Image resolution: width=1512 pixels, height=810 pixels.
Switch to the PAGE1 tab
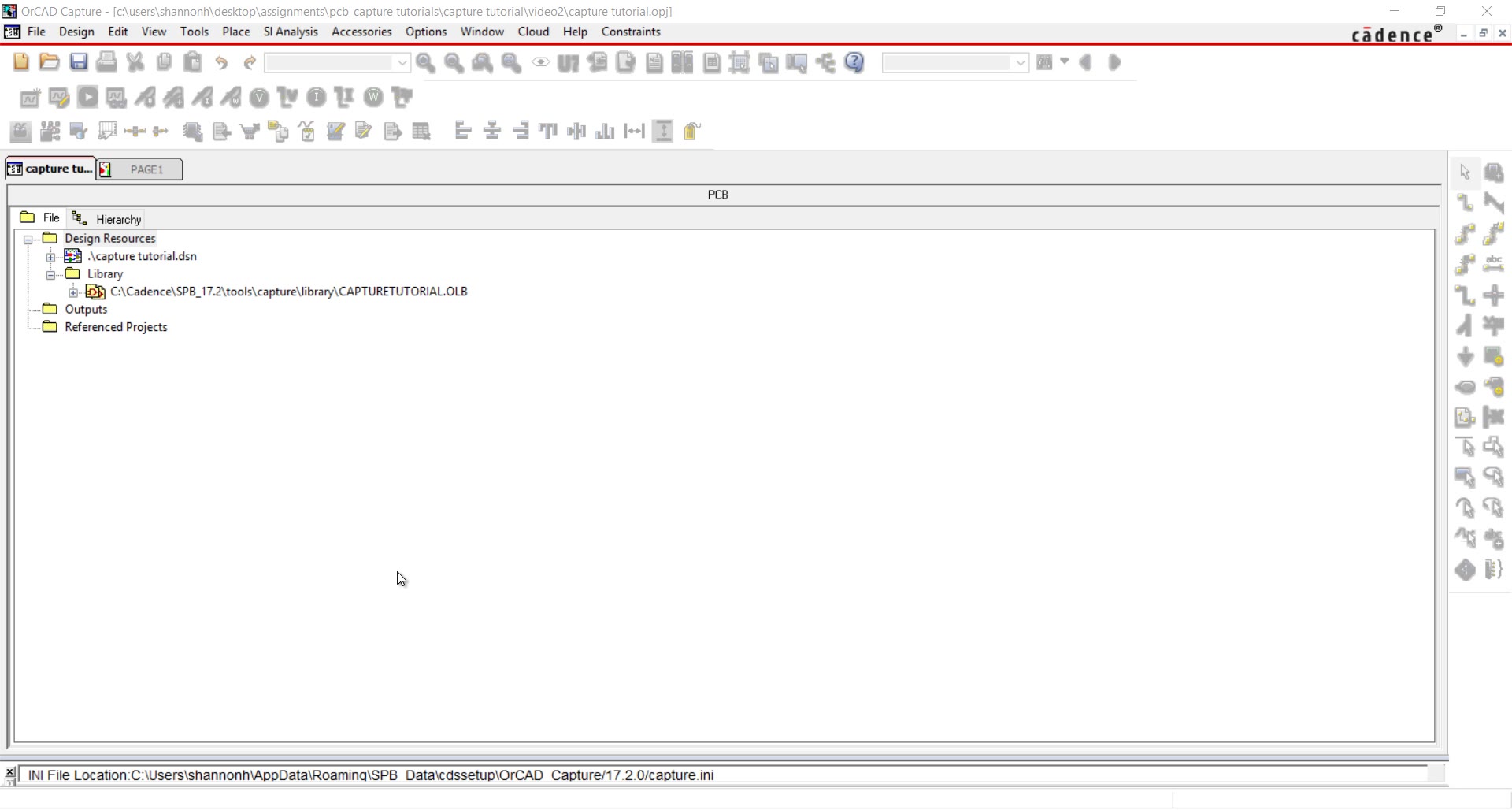tap(139, 169)
